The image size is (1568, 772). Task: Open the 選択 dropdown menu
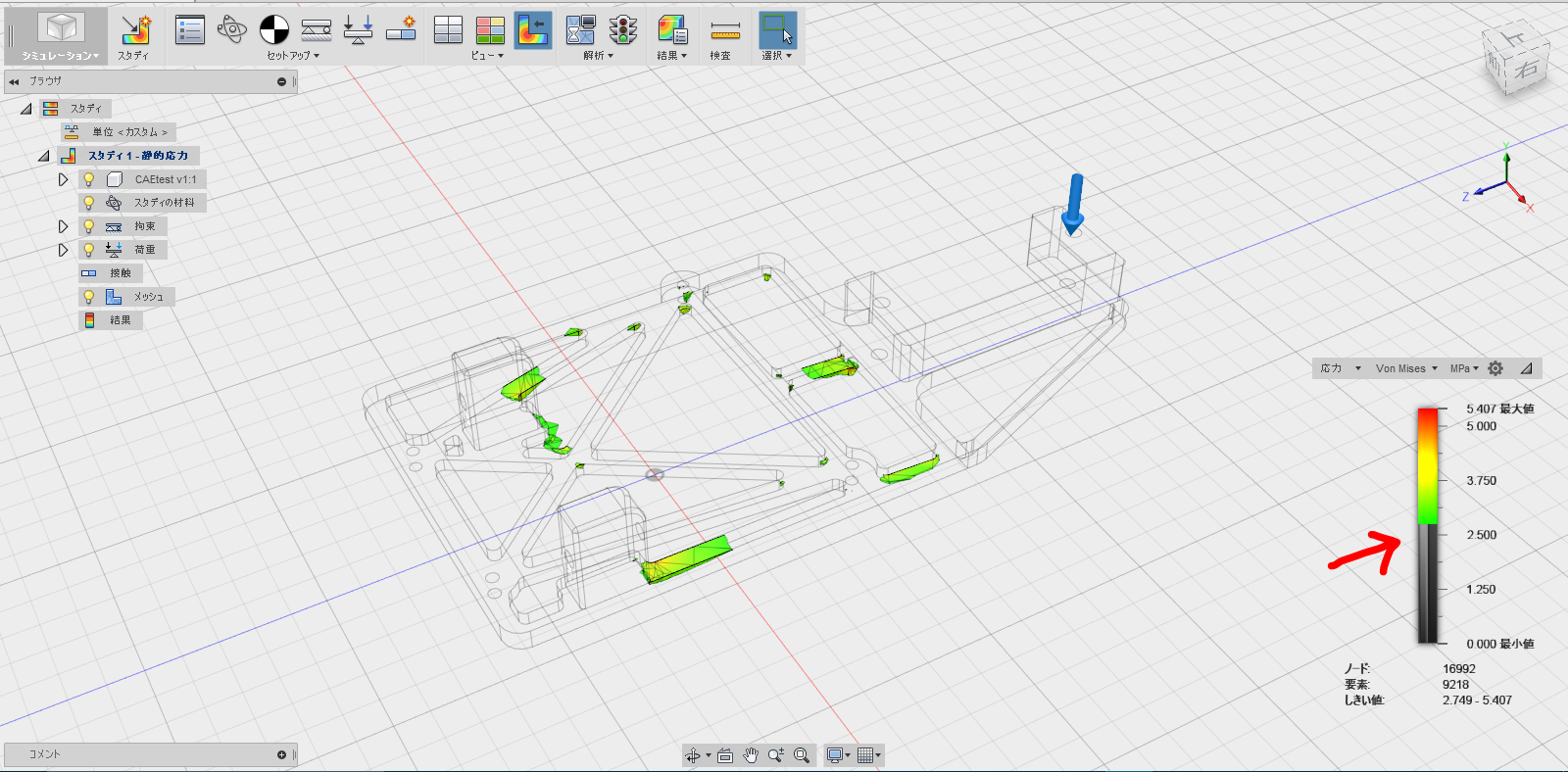pyautogui.click(x=777, y=56)
